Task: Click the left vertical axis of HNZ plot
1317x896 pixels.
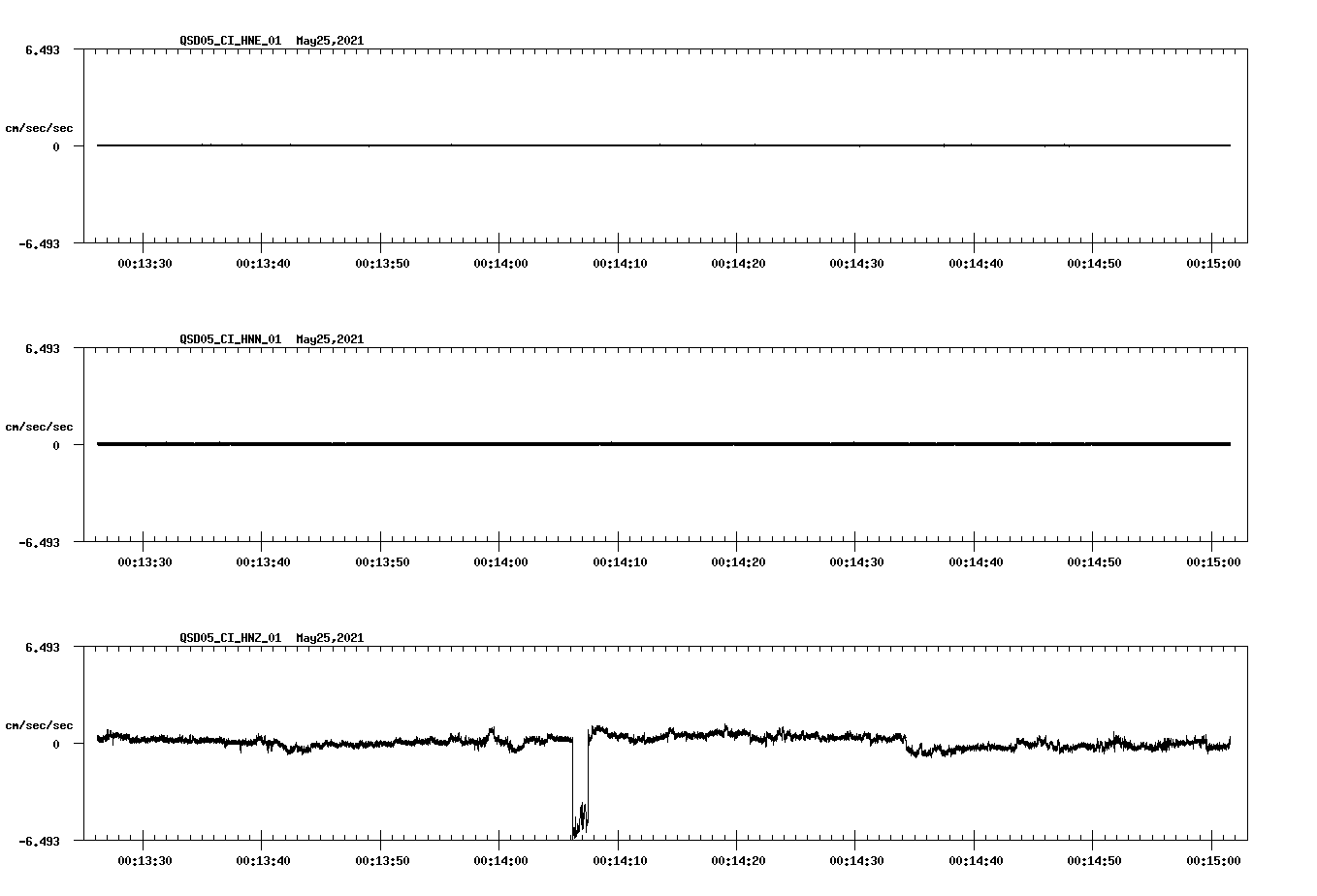Action: pos(81,742)
